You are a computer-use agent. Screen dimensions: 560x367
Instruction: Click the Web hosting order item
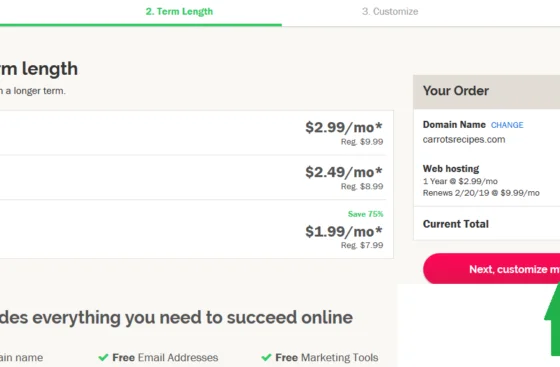click(481, 180)
